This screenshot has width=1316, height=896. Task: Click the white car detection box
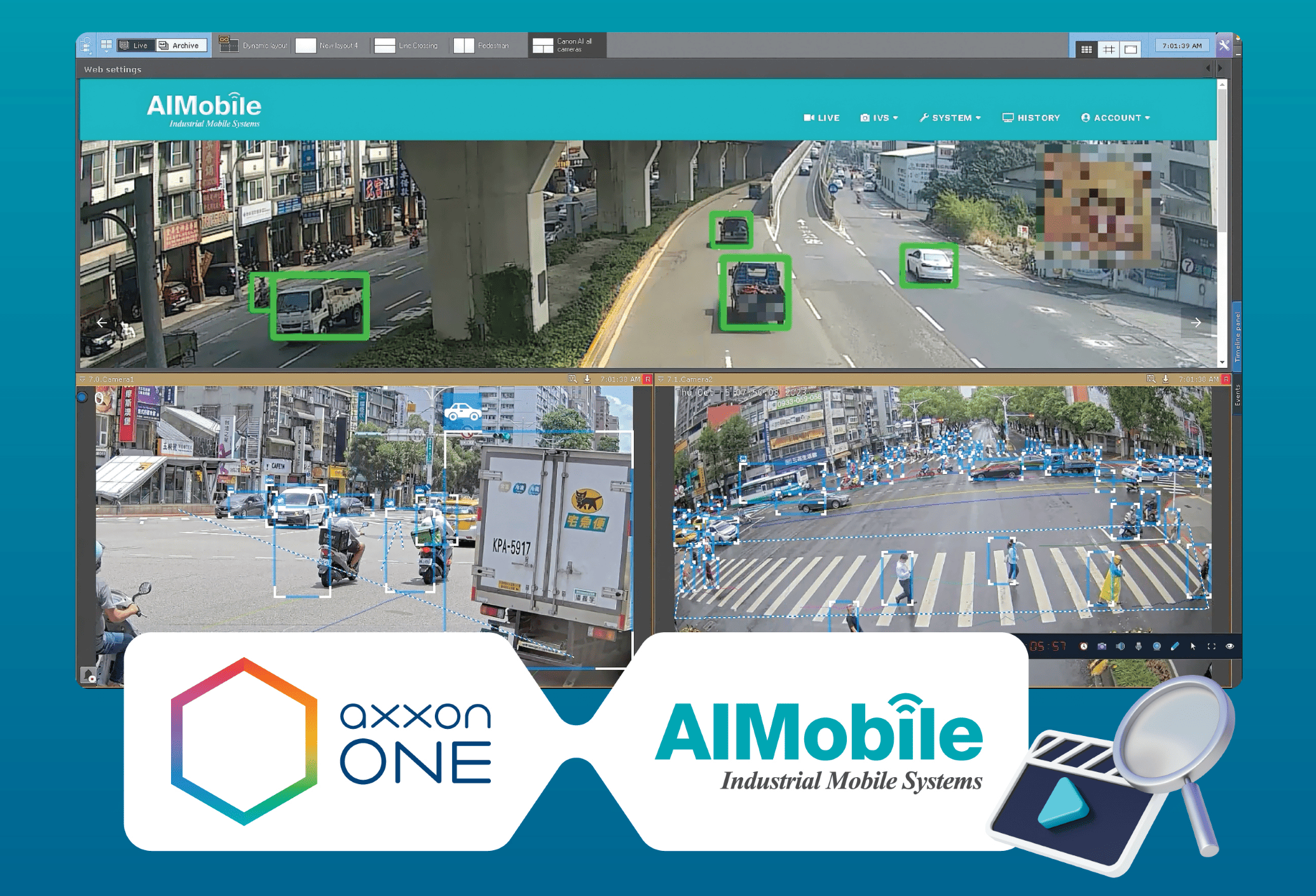tap(929, 266)
